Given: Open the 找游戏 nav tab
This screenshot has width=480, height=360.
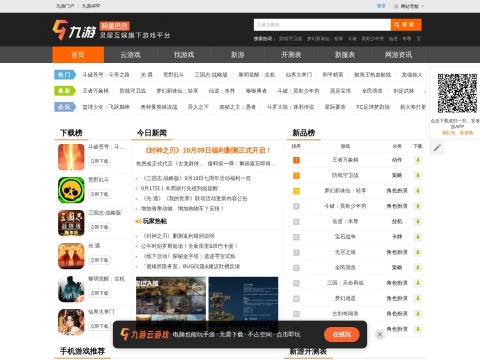Looking at the screenshot, I should tap(184, 55).
